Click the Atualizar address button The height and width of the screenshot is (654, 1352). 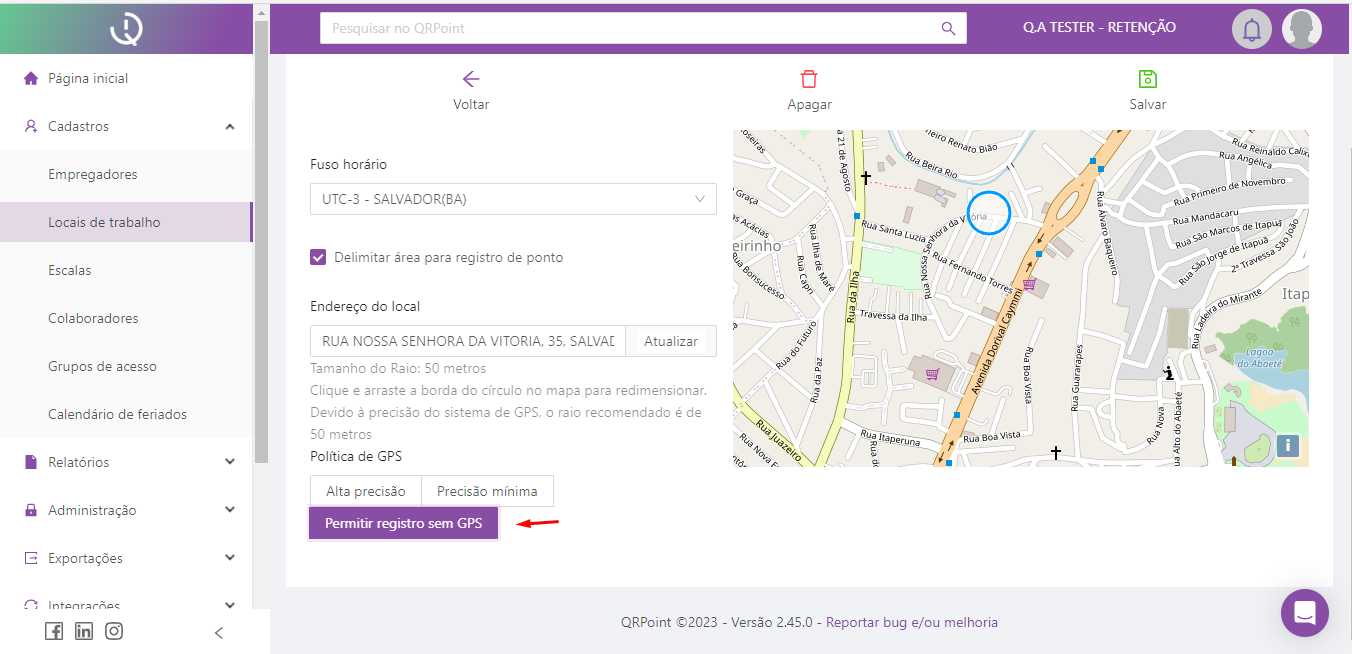[x=670, y=341]
